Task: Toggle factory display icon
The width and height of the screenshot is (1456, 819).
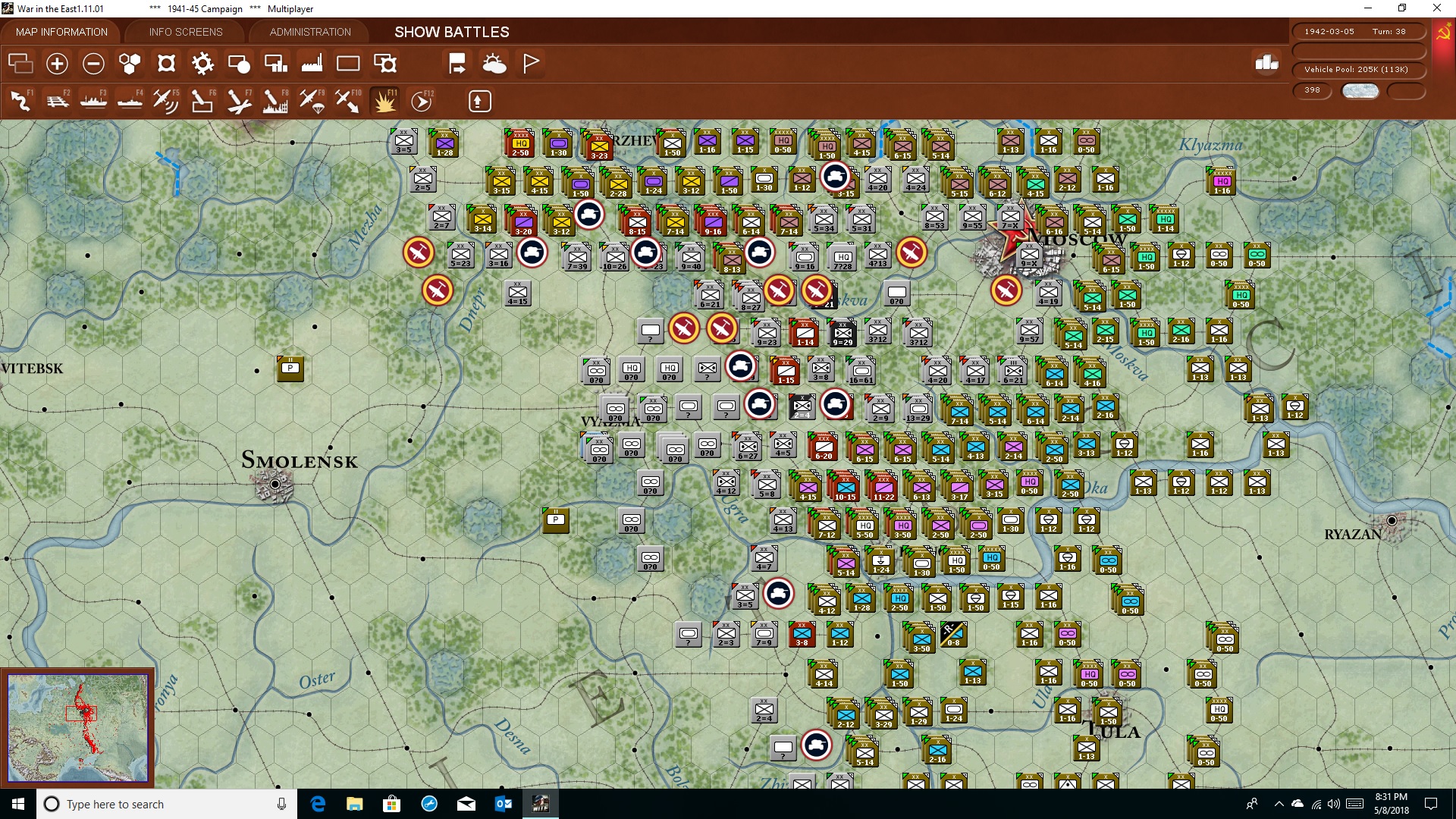Action: [x=312, y=64]
